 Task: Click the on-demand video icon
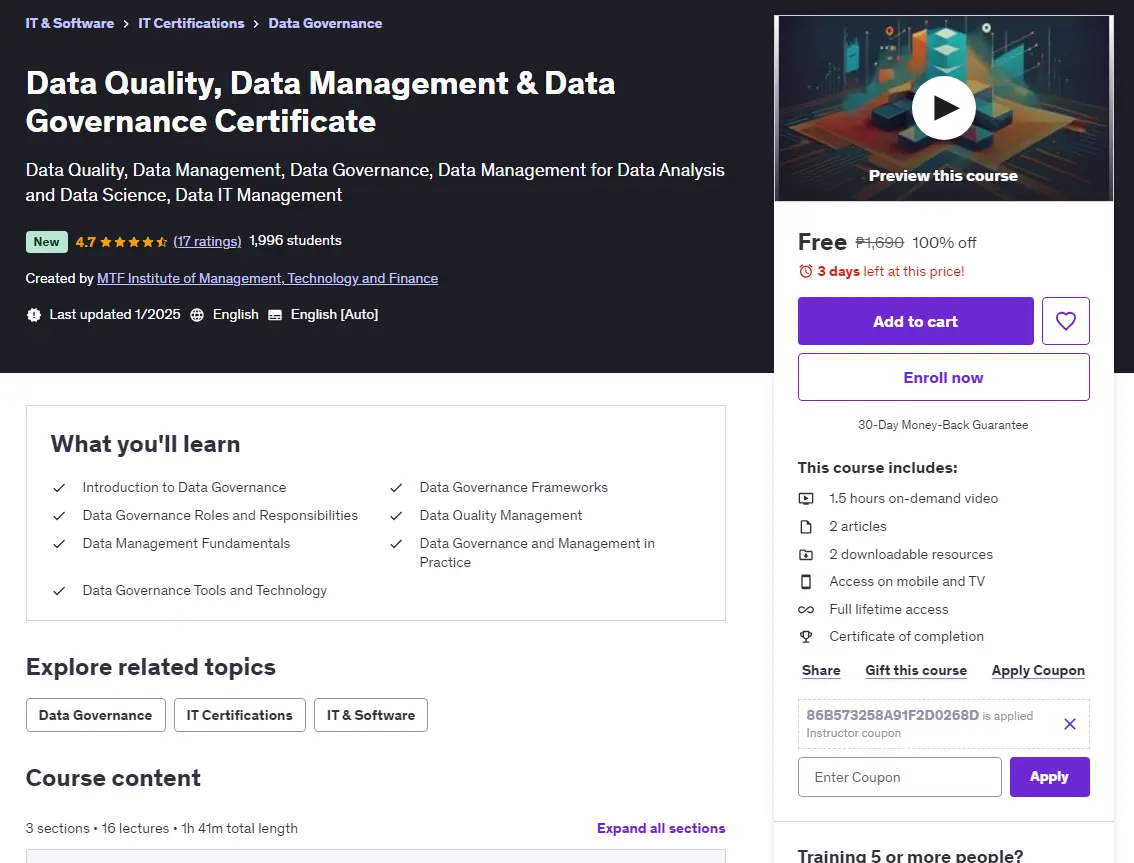click(806, 498)
